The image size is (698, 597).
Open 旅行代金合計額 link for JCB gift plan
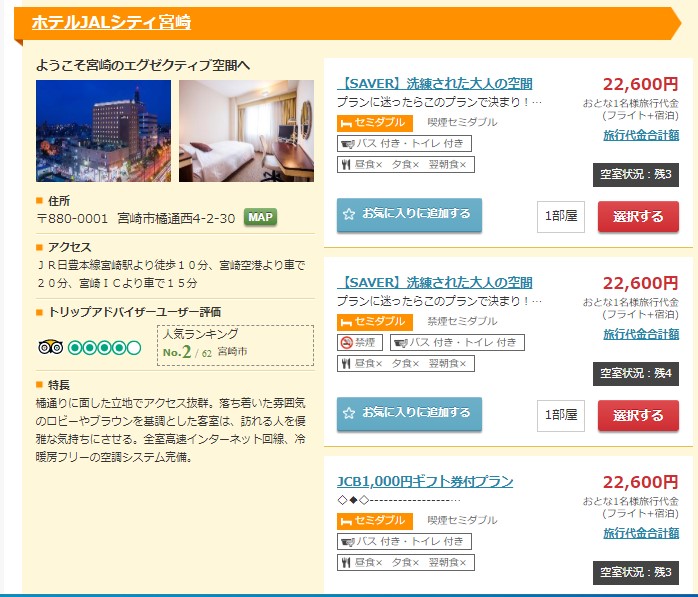click(x=641, y=533)
